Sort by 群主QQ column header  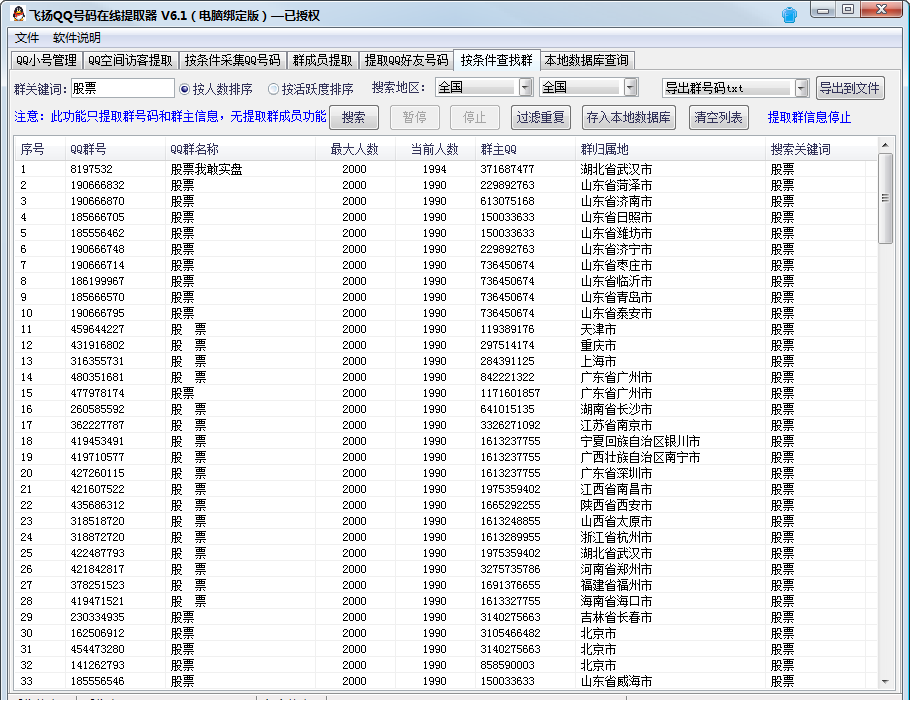[525, 149]
